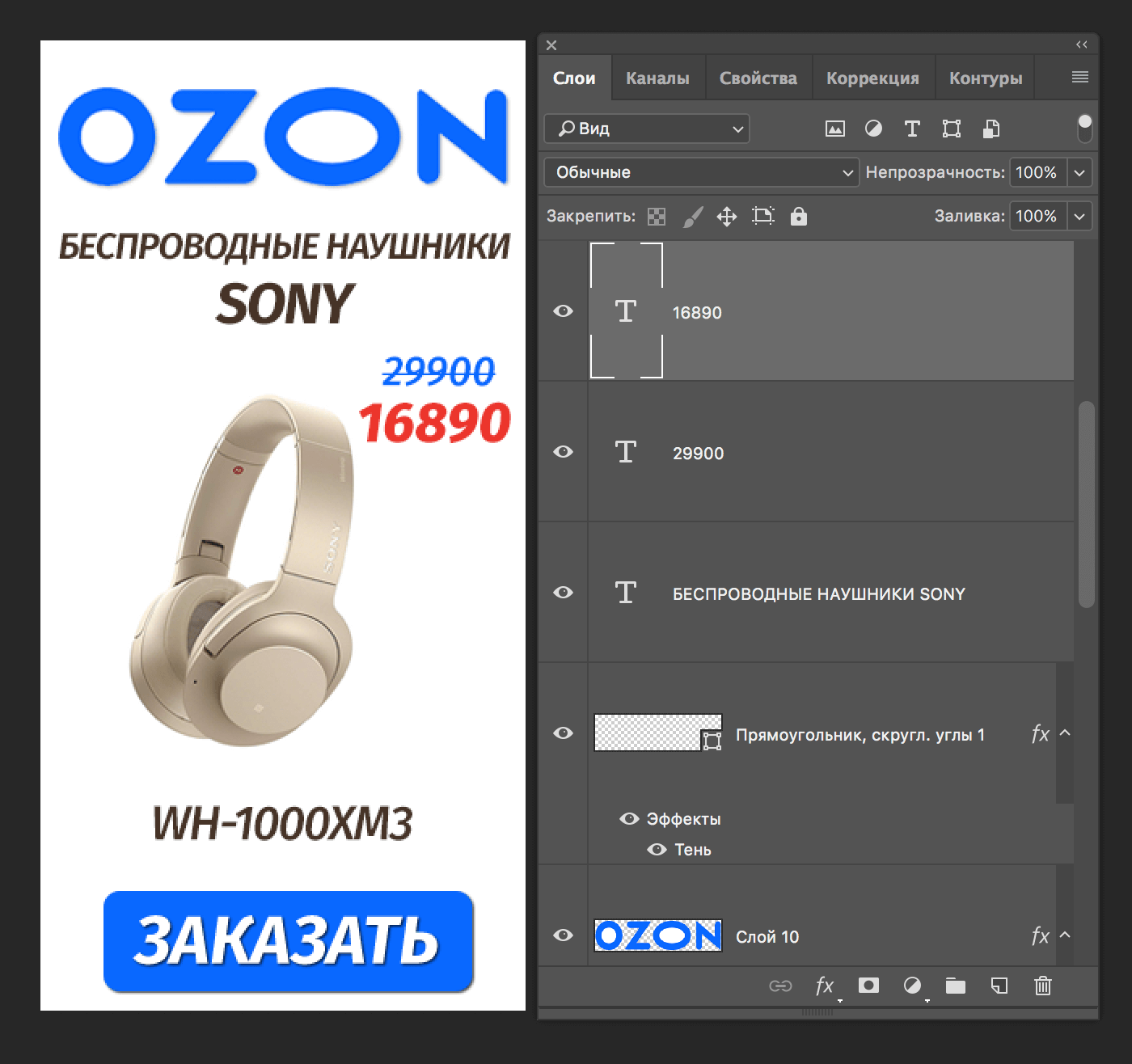This screenshot has width=1132, height=1064.
Task: Switch to the Каналы tab
Action: (657, 77)
